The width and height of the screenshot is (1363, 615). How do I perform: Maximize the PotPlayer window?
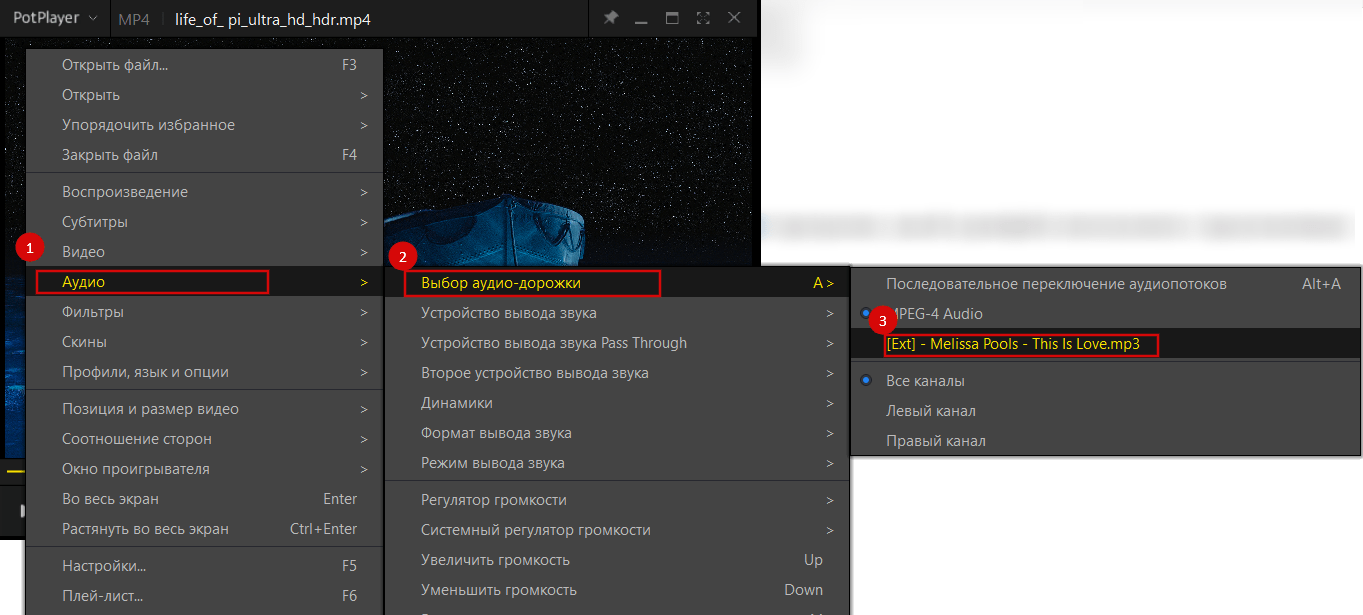[x=672, y=18]
